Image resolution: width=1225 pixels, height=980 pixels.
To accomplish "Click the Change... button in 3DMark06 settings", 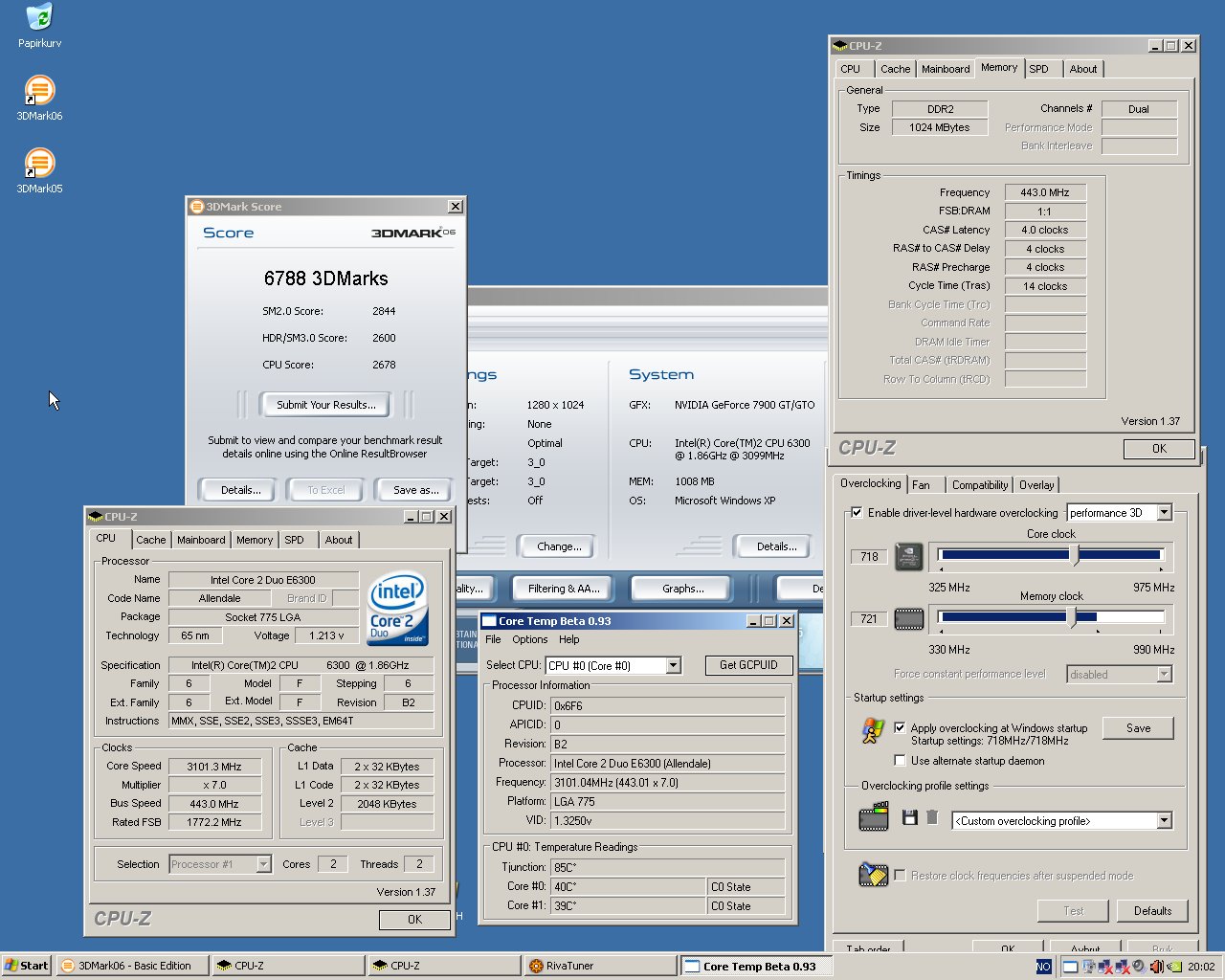I will (560, 546).
